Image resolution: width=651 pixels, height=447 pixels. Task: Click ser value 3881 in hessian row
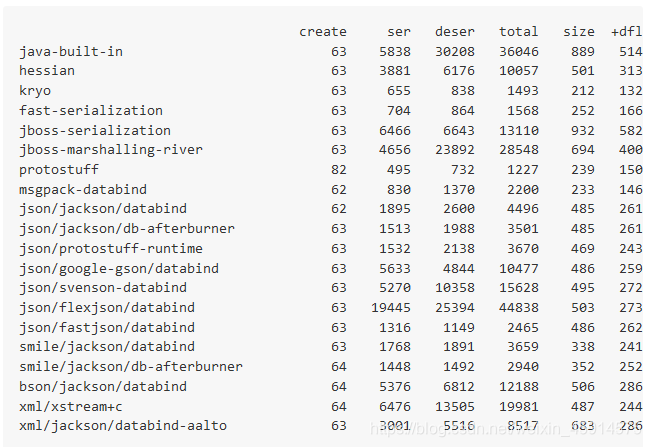pos(395,71)
